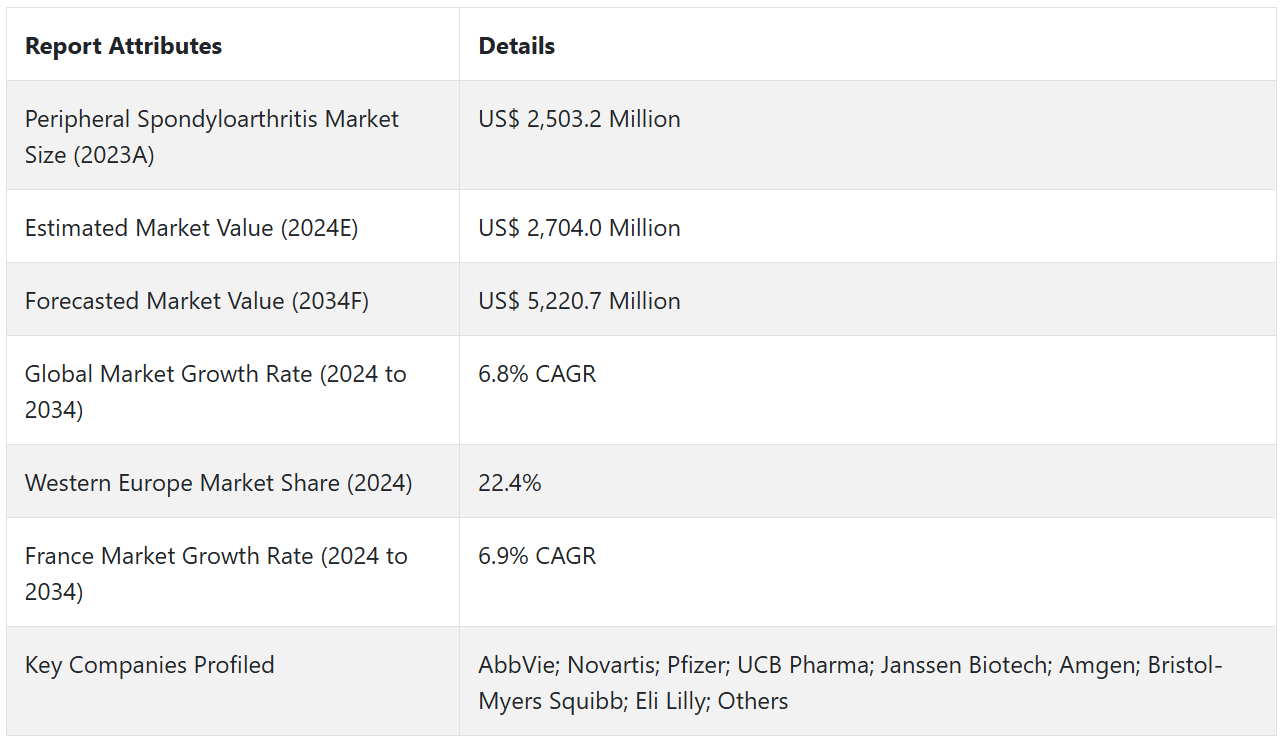
Task: Select the Key Companies Profiled cell
Action: pyautogui.click(x=149, y=665)
